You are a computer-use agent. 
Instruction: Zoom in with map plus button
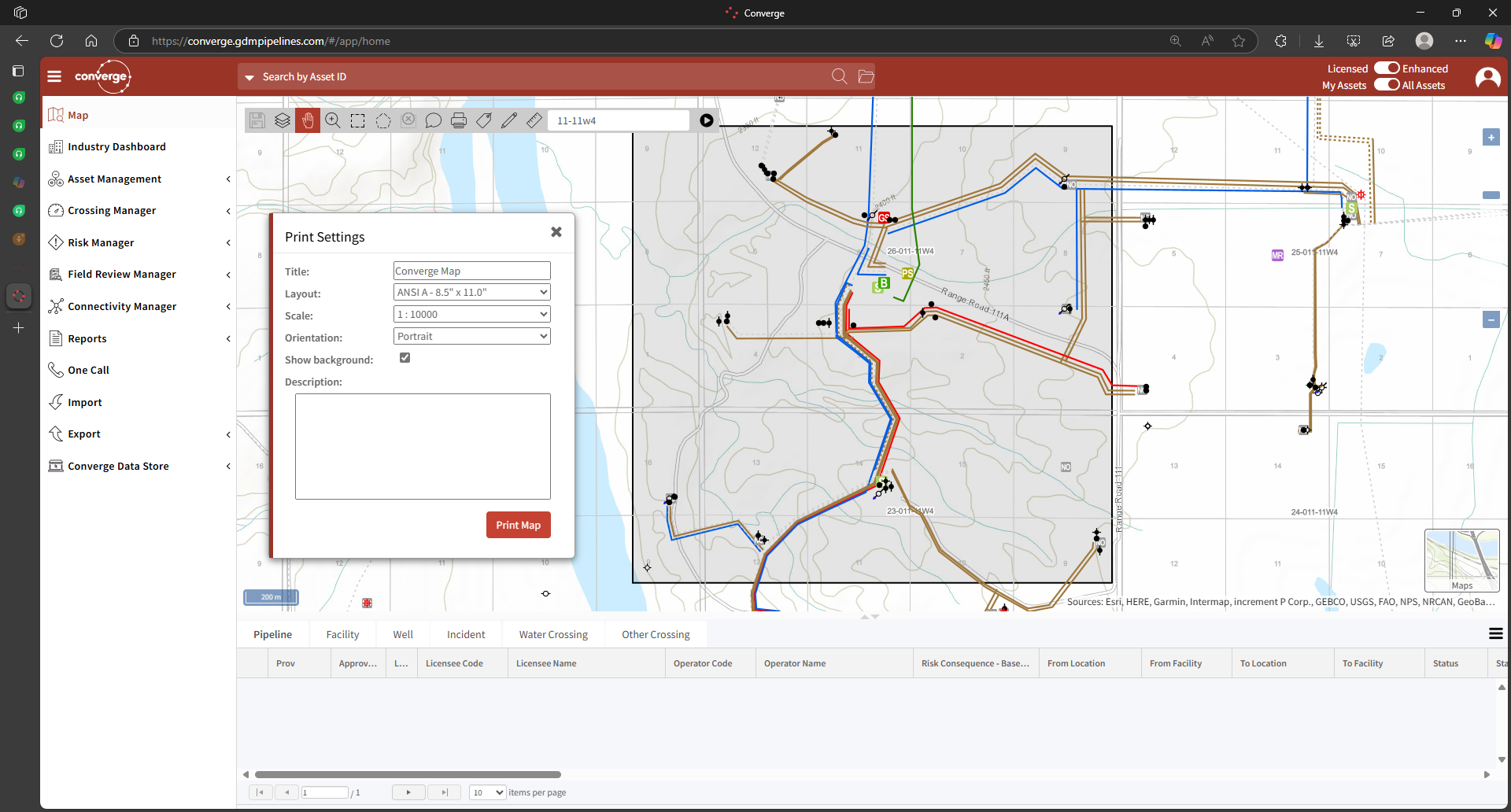tap(1491, 137)
